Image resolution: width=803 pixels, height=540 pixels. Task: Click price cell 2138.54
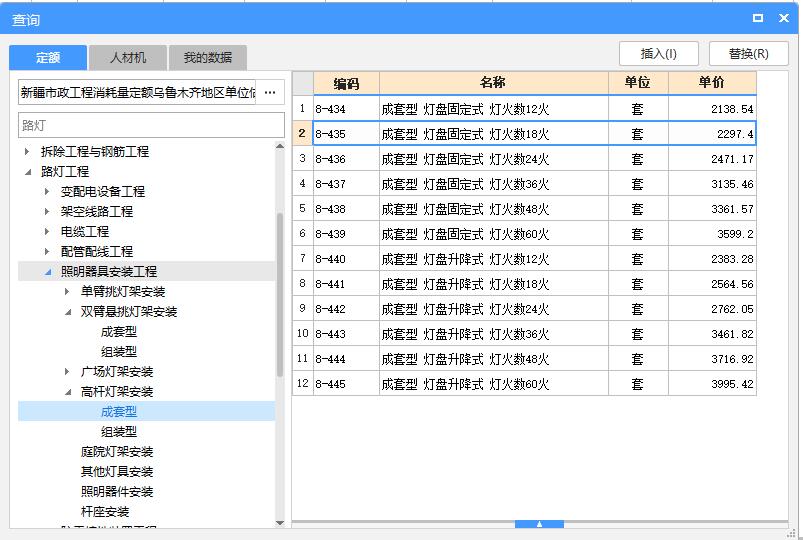(x=712, y=109)
